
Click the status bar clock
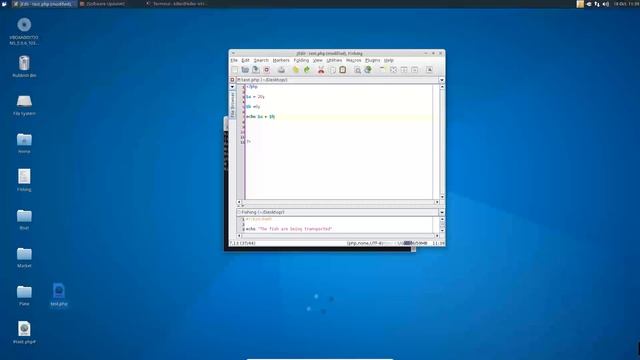[x=438, y=243]
